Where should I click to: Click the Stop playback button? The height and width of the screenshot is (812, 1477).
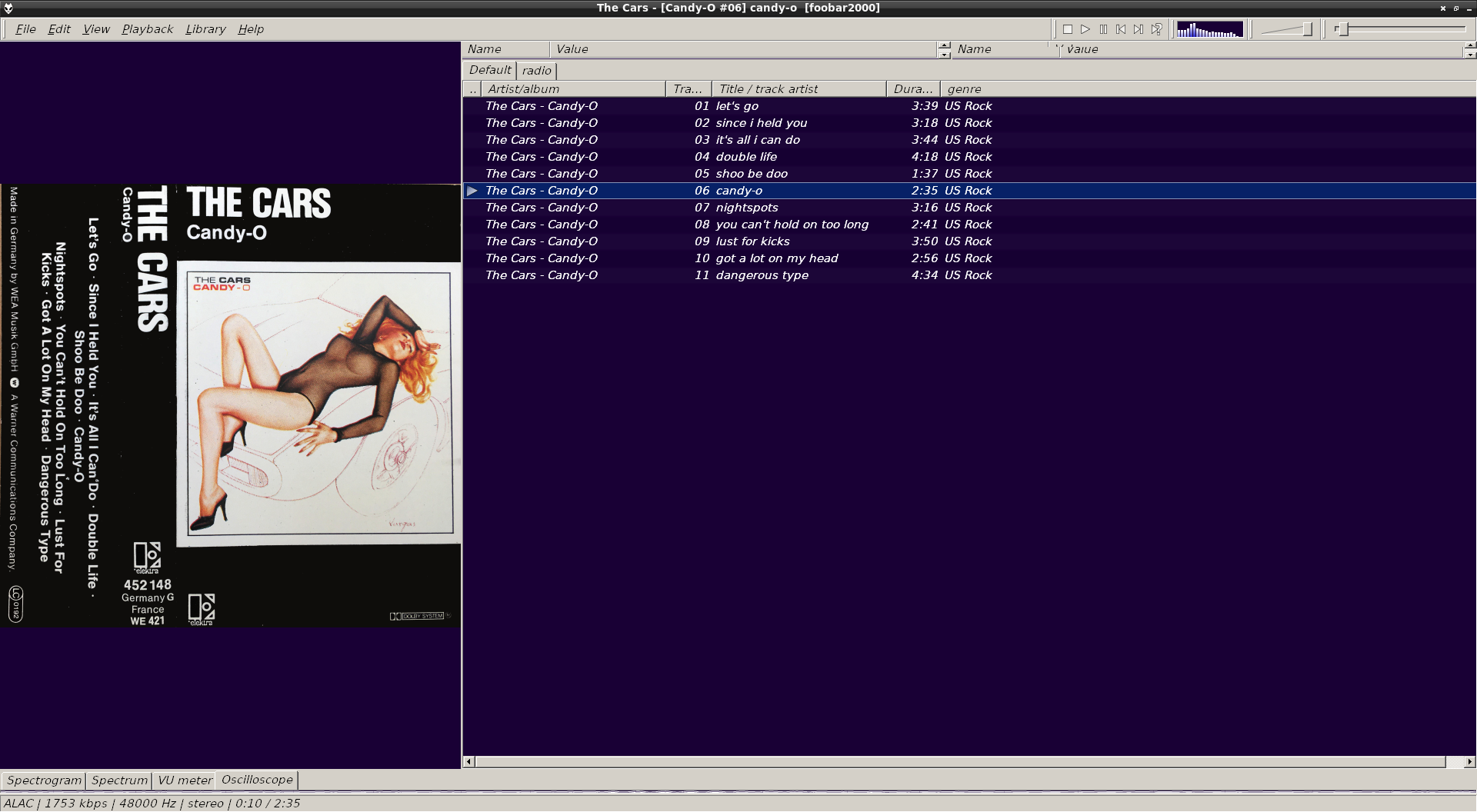1068,29
